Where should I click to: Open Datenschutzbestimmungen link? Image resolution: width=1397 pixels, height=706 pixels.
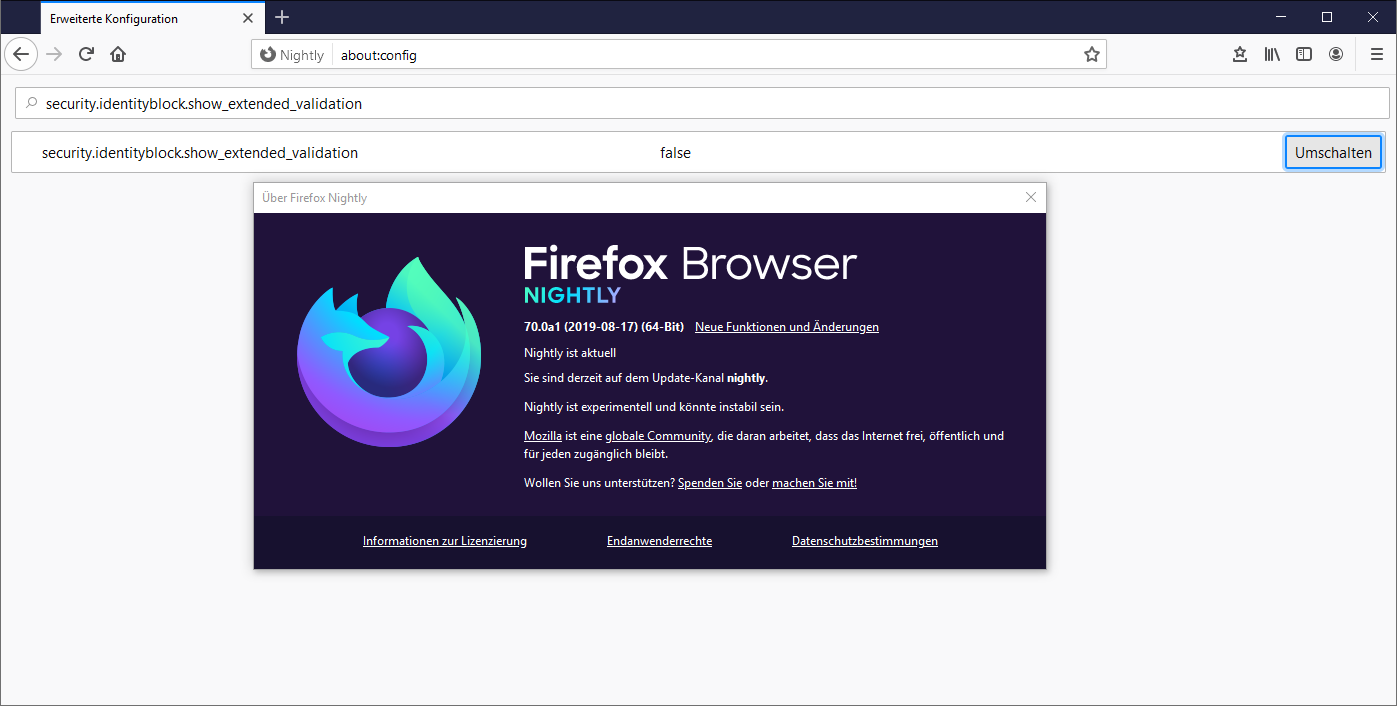pos(865,541)
